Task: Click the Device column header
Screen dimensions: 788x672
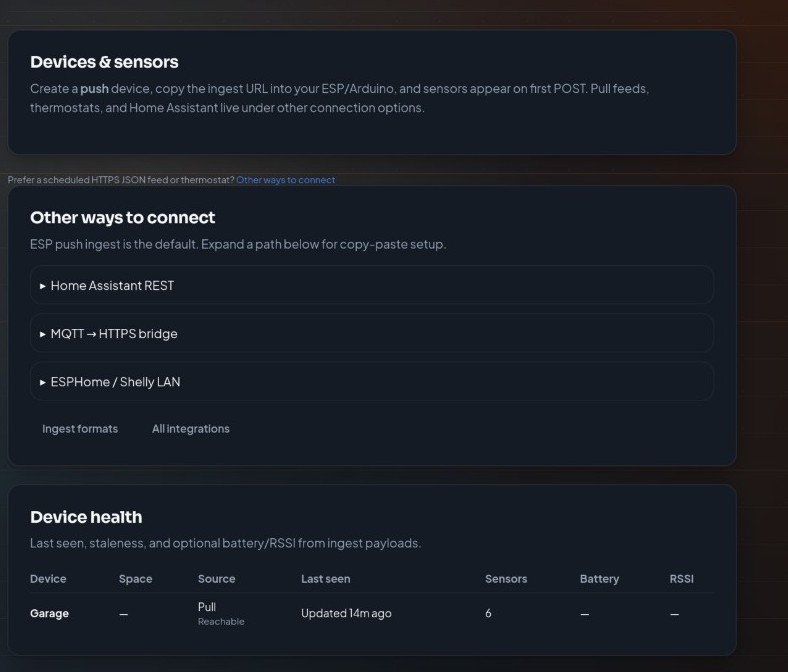Action: pos(48,579)
